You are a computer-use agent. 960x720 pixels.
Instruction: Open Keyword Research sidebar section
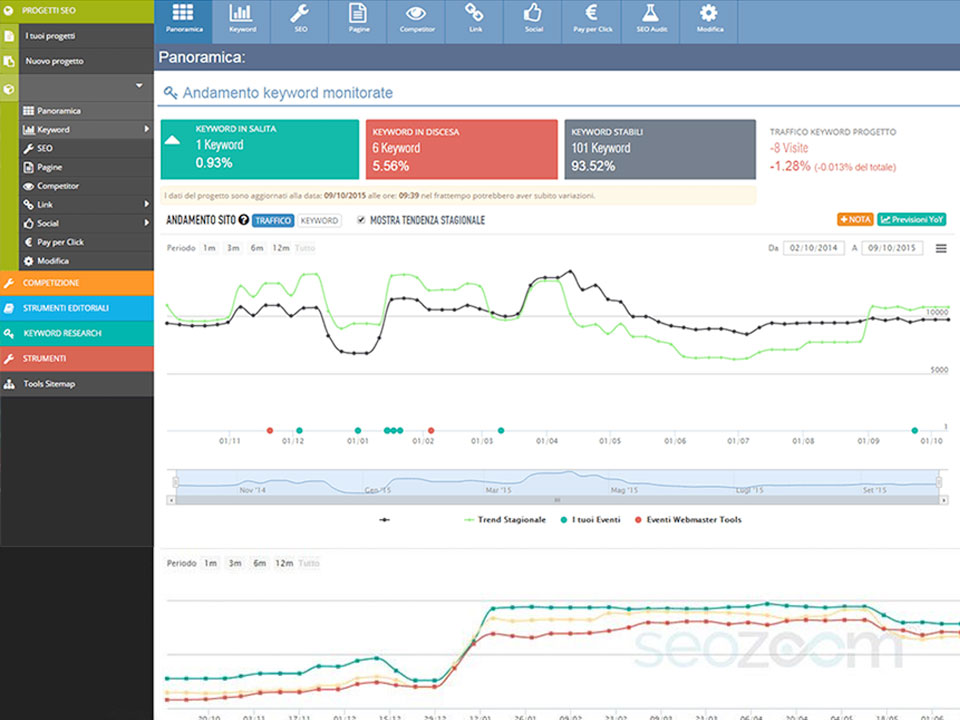pos(77,333)
